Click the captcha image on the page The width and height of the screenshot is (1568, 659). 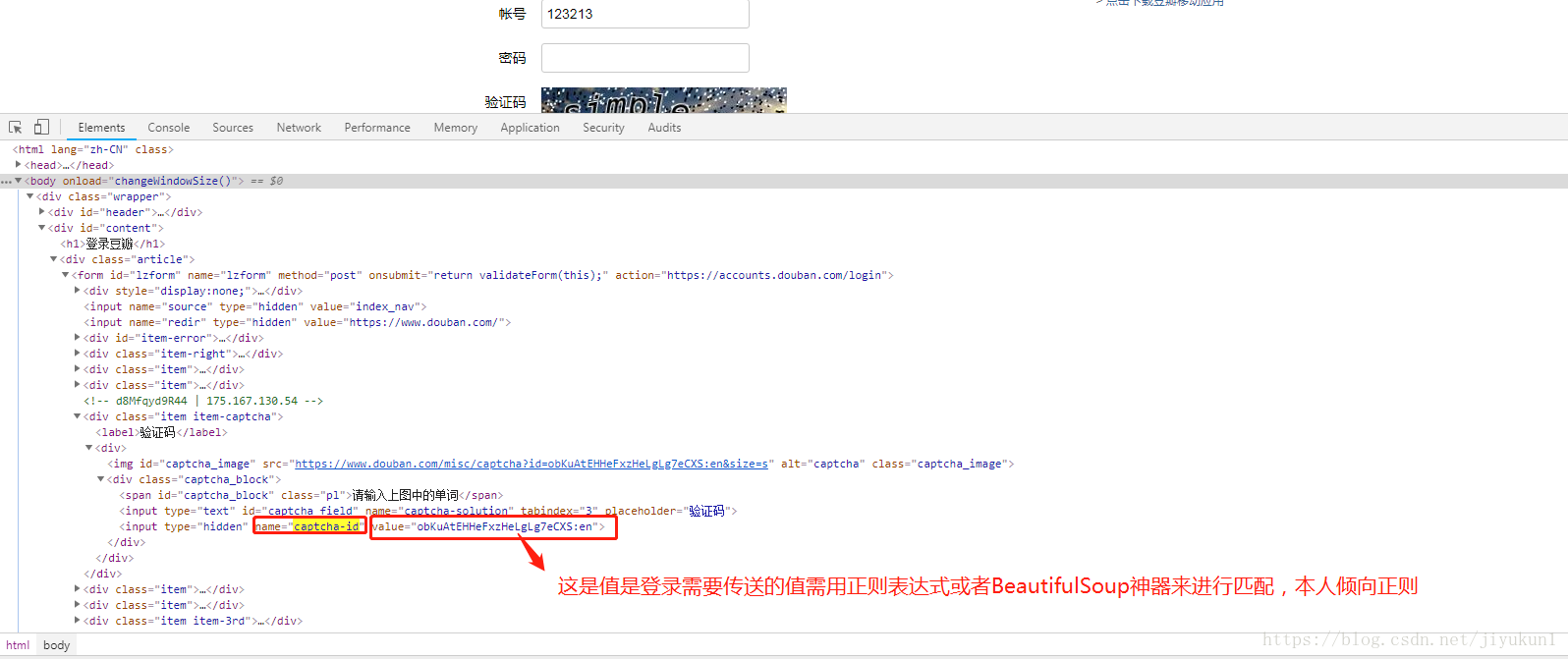[664, 100]
